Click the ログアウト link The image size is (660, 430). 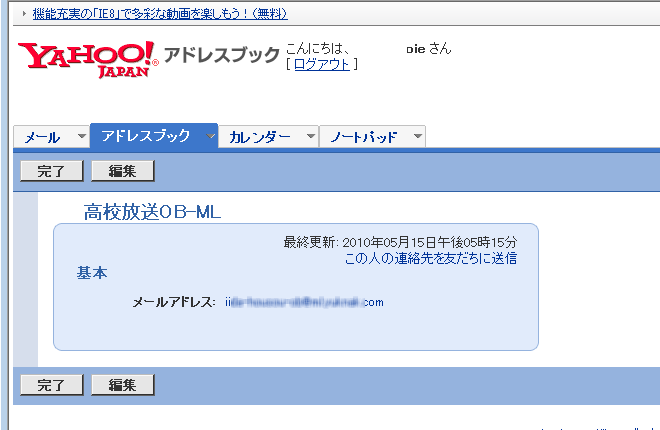coord(322,64)
